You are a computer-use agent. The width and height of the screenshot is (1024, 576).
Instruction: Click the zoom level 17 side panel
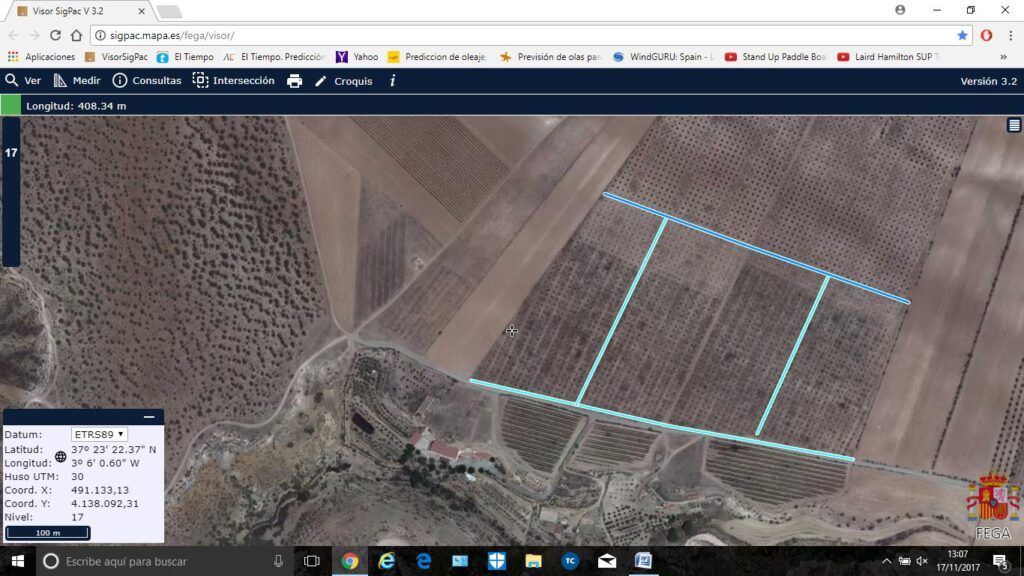[x=10, y=191]
